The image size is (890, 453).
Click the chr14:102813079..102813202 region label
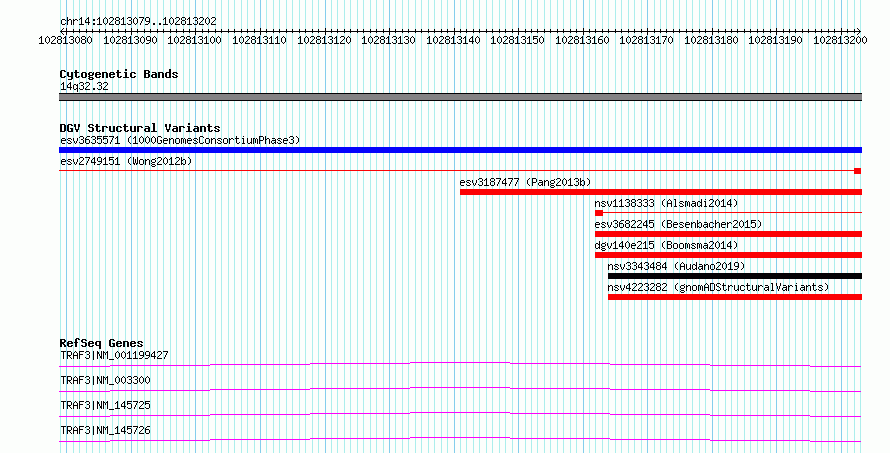(x=138, y=21)
